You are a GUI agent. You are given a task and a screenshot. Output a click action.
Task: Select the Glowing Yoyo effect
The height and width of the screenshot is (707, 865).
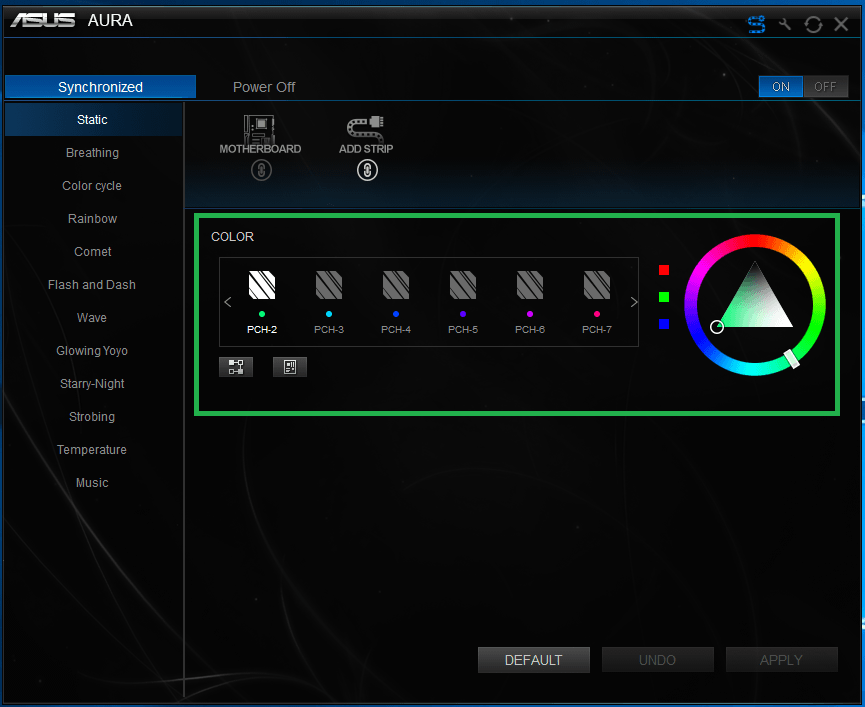93,351
